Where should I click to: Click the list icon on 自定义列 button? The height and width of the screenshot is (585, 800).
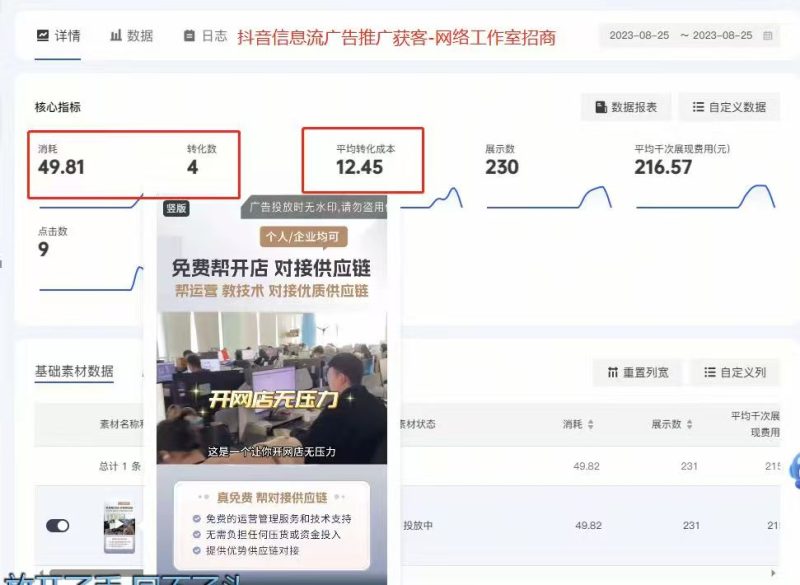[x=710, y=372]
